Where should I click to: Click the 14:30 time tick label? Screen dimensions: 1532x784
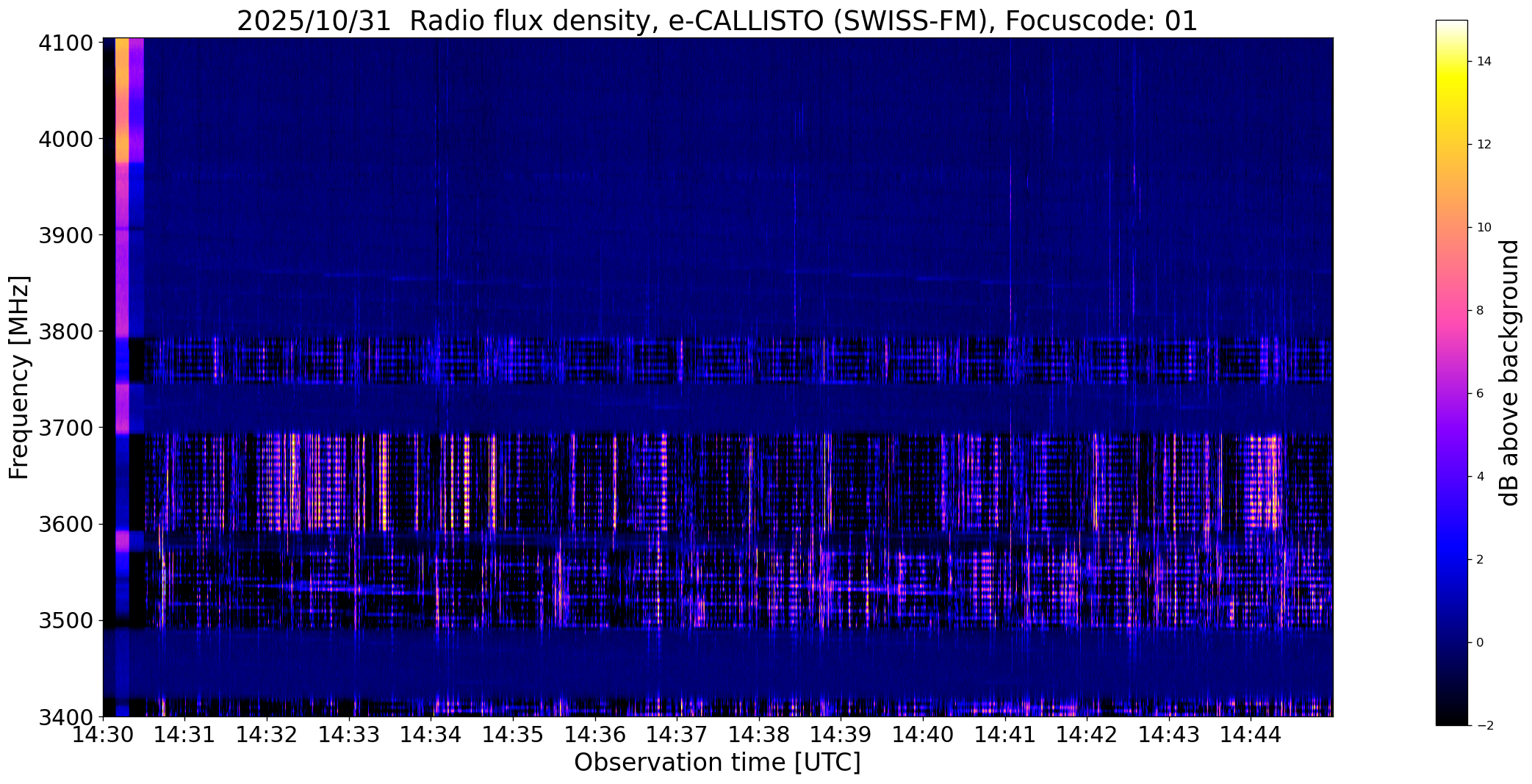[x=103, y=735]
